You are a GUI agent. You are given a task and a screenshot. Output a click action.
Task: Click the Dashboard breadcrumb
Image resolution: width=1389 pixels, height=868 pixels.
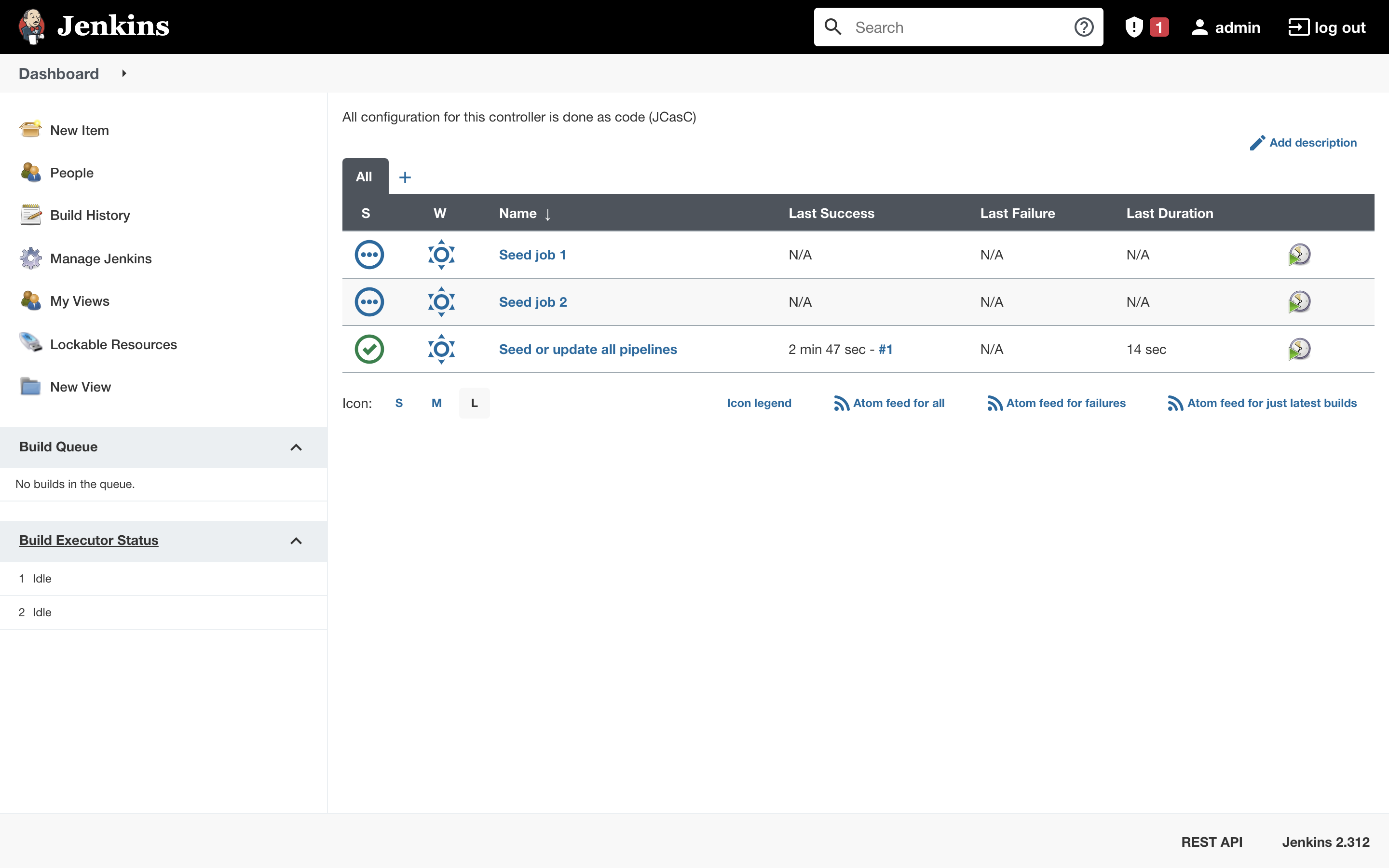pos(58,73)
